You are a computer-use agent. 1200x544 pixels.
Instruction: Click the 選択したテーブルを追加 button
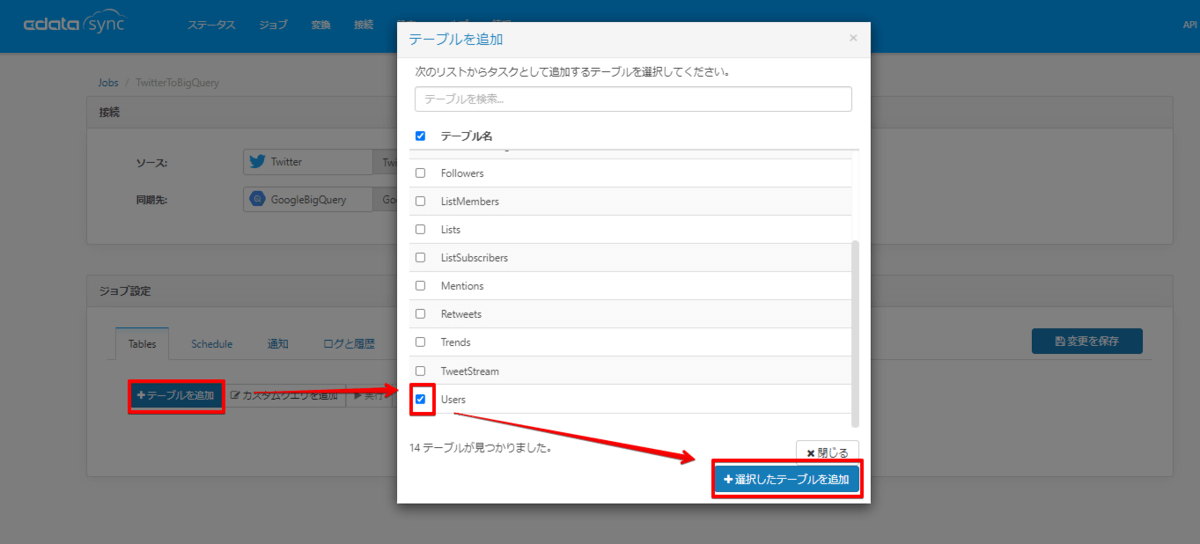786,479
